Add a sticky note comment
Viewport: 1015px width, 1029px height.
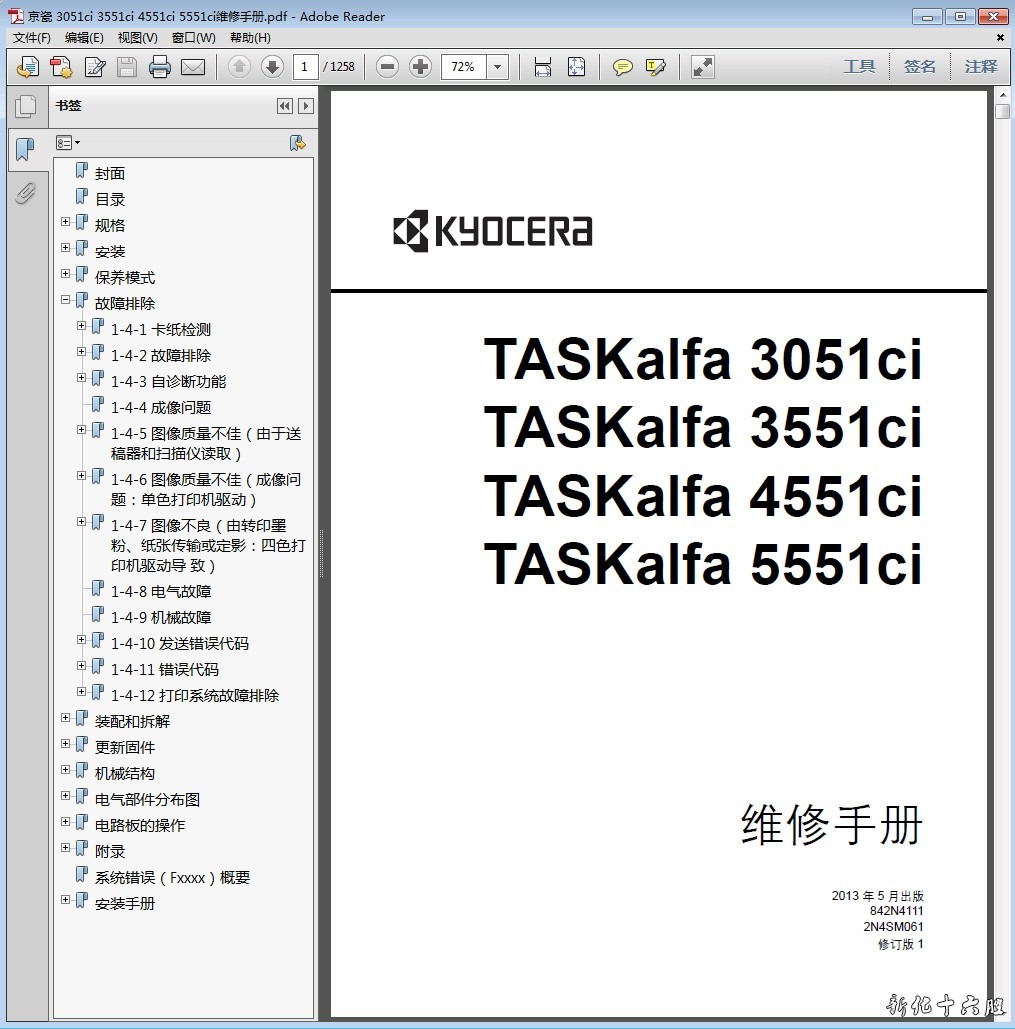pyautogui.click(x=623, y=67)
